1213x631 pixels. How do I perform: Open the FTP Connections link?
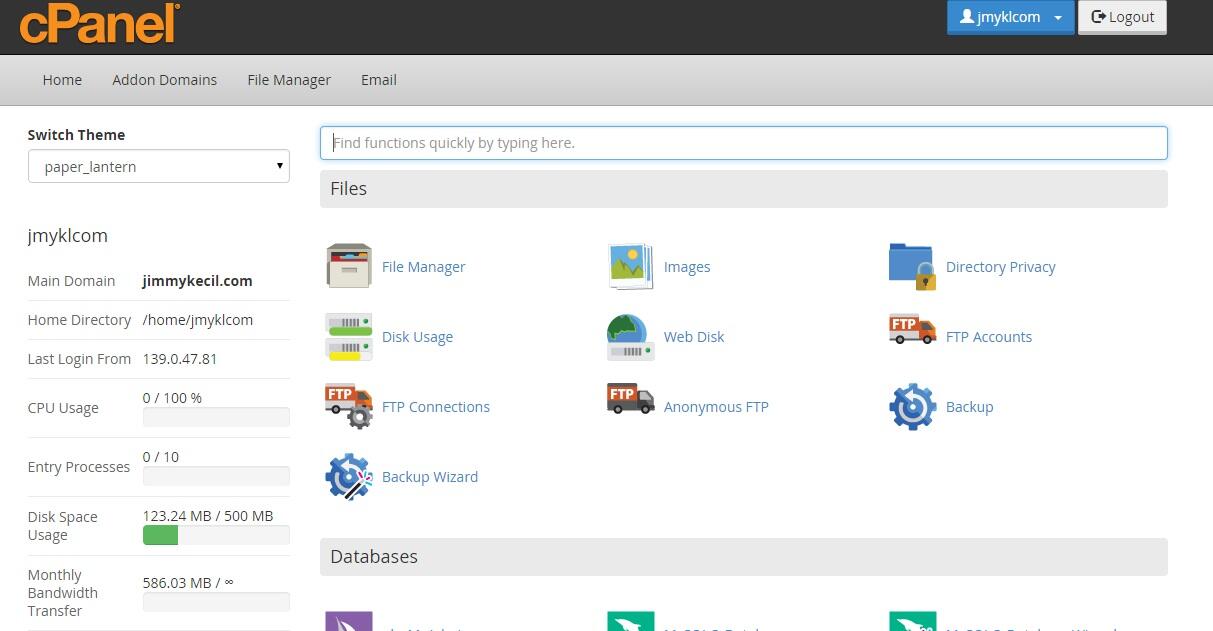pyautogui.click(x=436, y=407)
